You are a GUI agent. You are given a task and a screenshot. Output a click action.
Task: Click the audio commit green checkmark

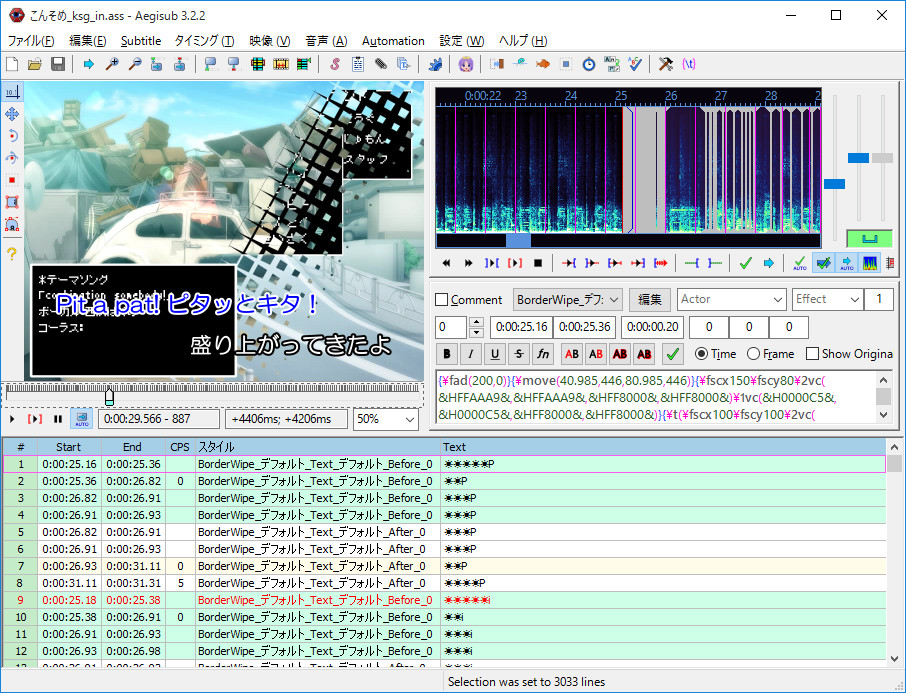pos(745,264)
